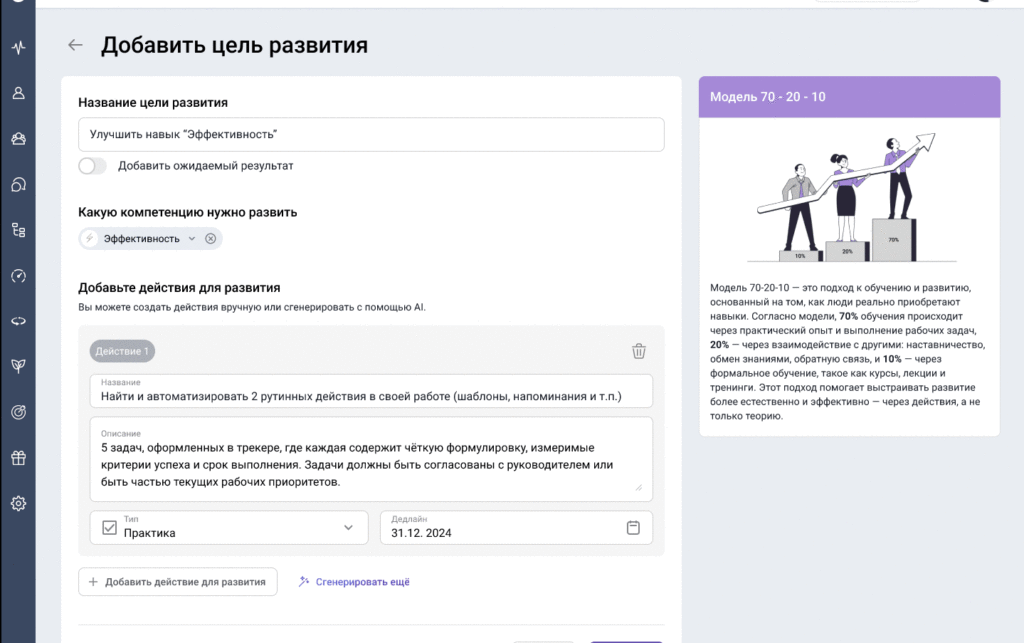Select the headset support icon in sidebar
1024x643 pixels.
18,184
